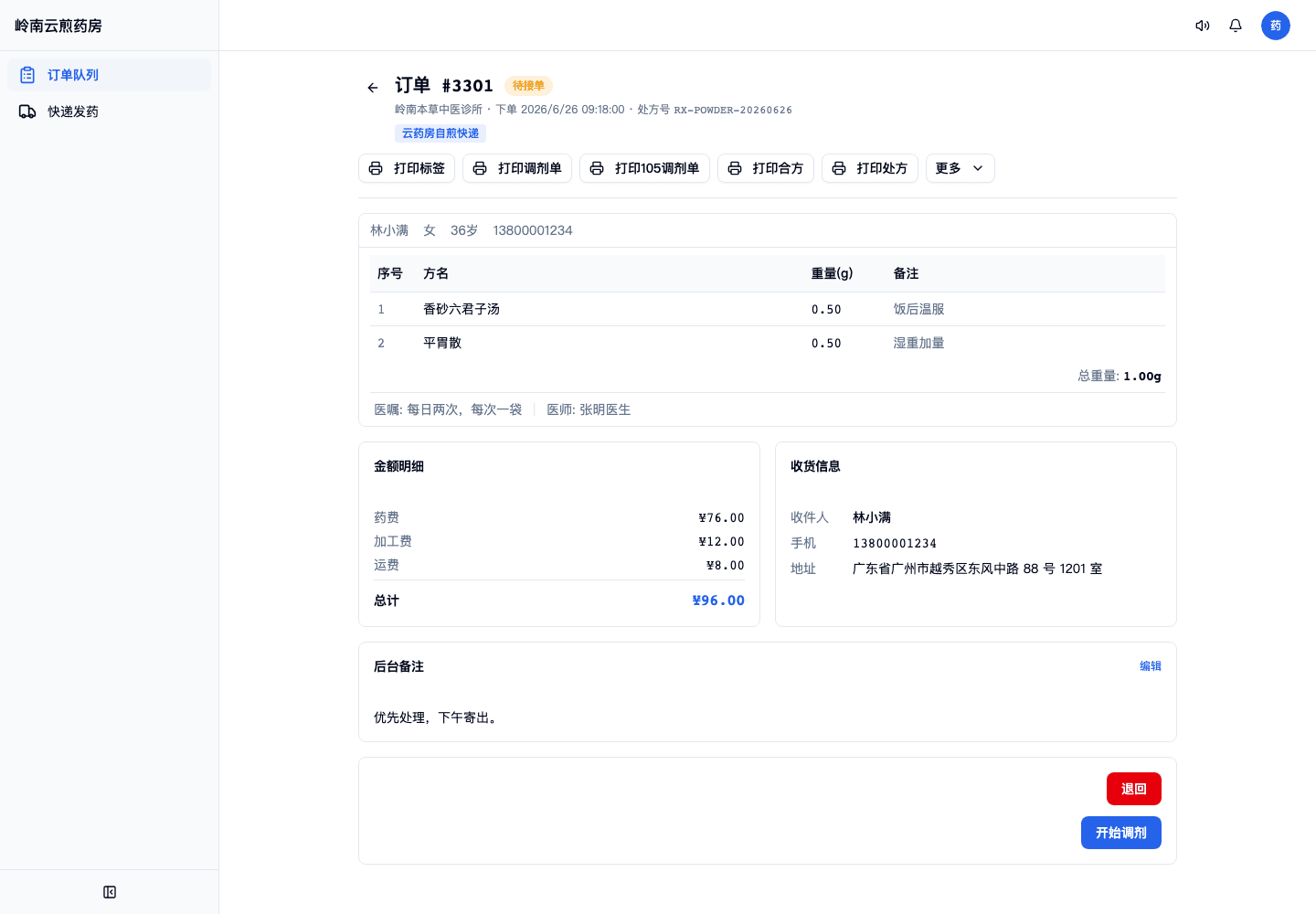Click the 云药房自煎快递 tag

point(440,133)
